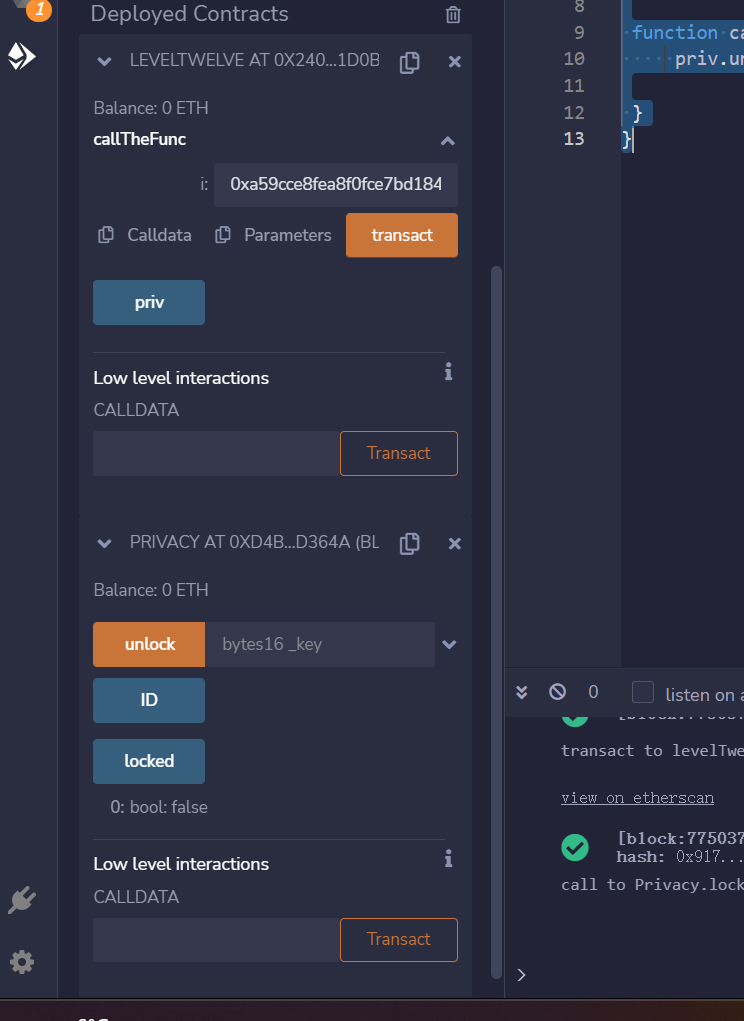Clear all deployed contracts via trash icon
The image size is (744, 1021).
click(453, 14)
